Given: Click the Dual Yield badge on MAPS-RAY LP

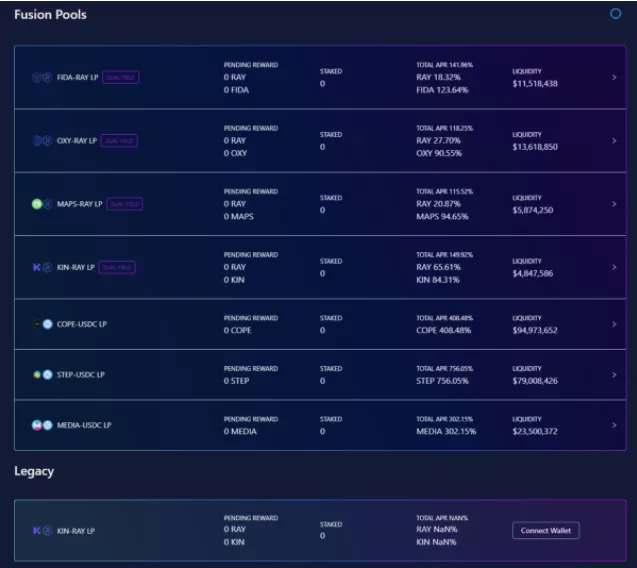Looking at the screenshot, I should 125,204.
